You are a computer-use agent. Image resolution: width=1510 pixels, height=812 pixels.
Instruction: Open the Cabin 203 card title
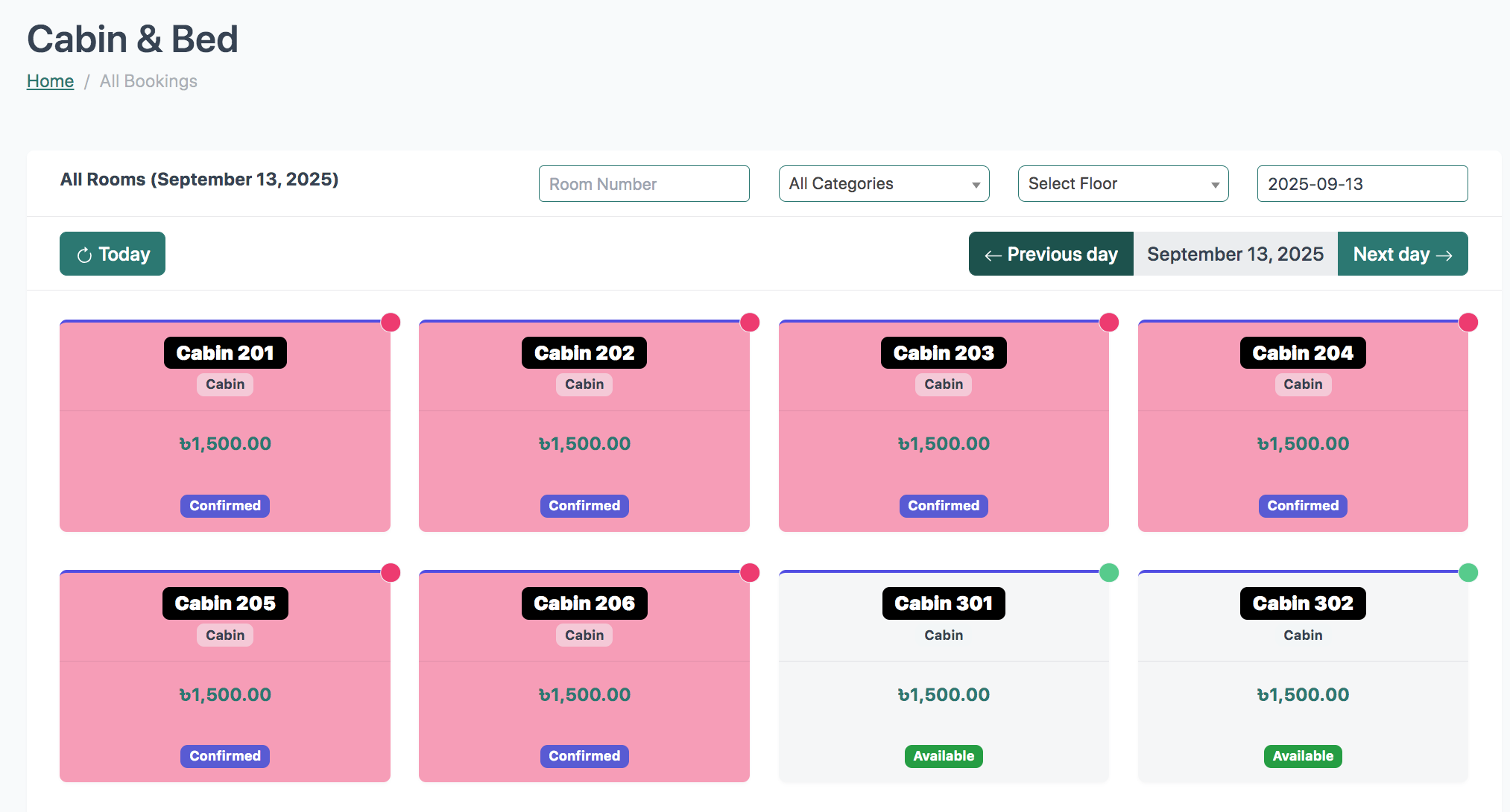click(x=944, y=353)
